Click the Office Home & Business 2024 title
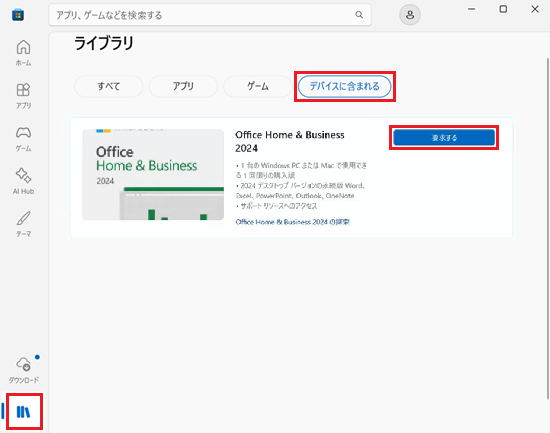 tap(290, 141)
